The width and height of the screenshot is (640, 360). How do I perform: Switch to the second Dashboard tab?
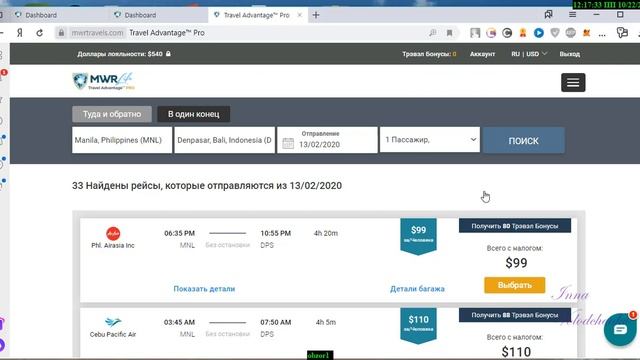(140, 15)
